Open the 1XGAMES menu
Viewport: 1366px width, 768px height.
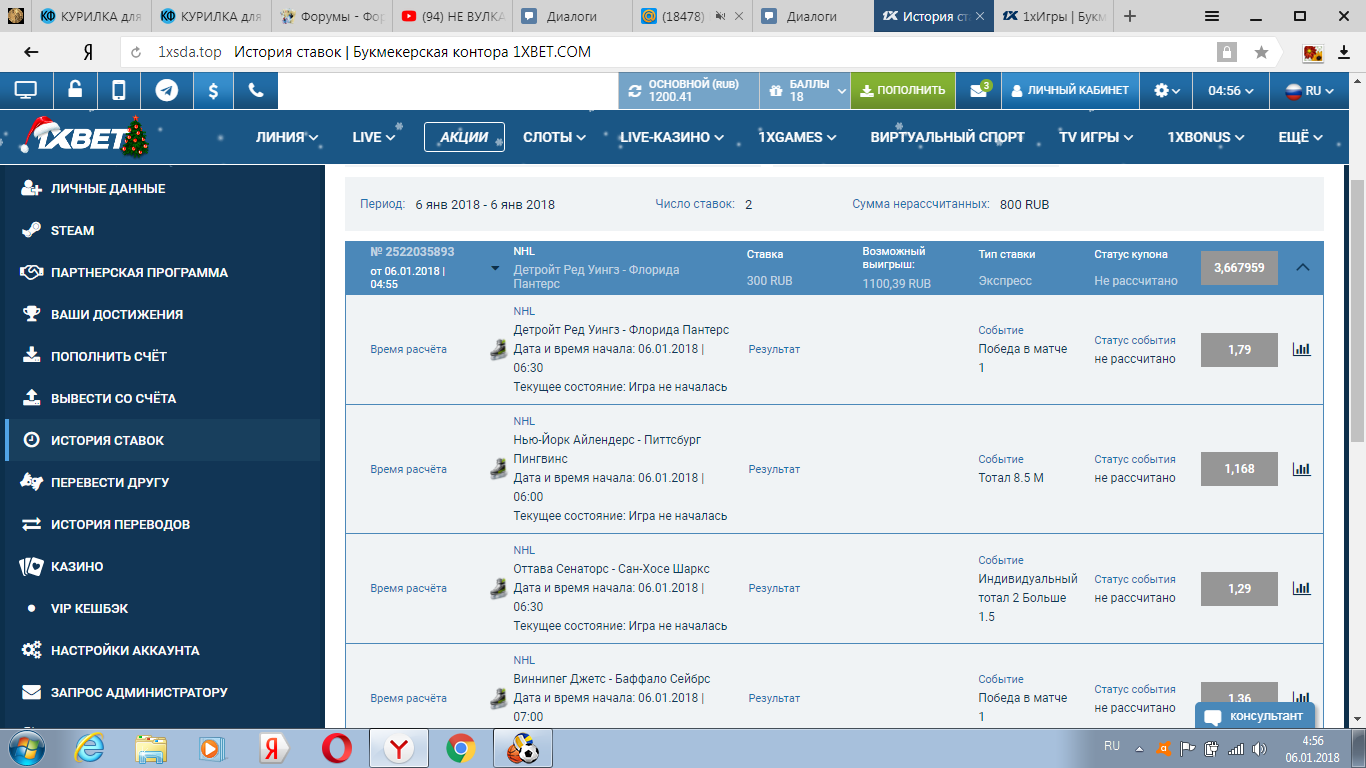tap(797, 137)
